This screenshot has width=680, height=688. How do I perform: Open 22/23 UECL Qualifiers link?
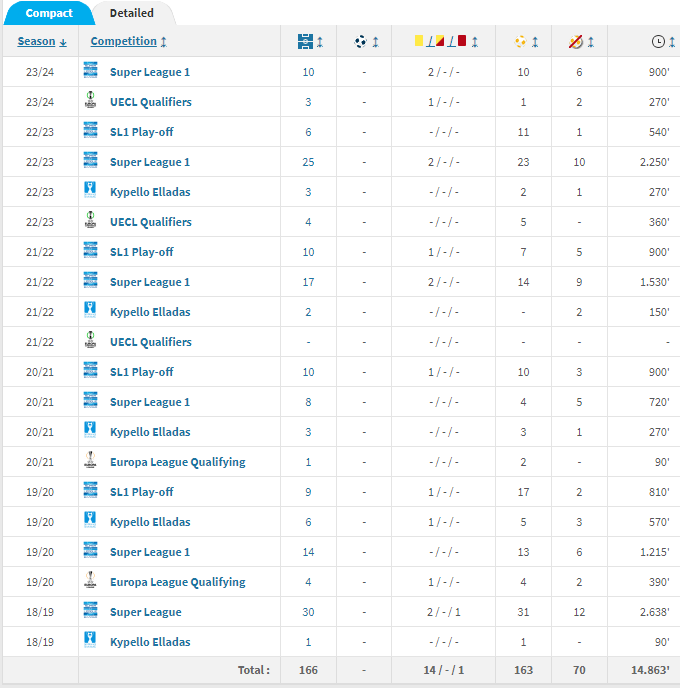150,222
